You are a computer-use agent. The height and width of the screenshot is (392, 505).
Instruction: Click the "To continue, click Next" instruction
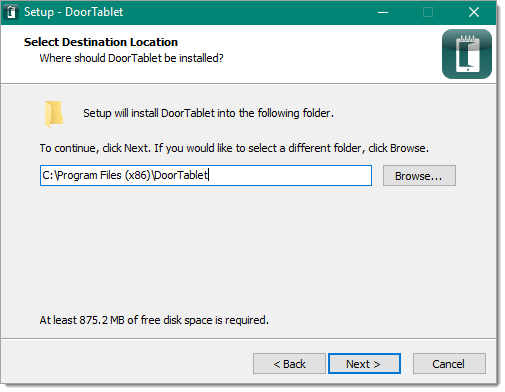click(234, 148)
